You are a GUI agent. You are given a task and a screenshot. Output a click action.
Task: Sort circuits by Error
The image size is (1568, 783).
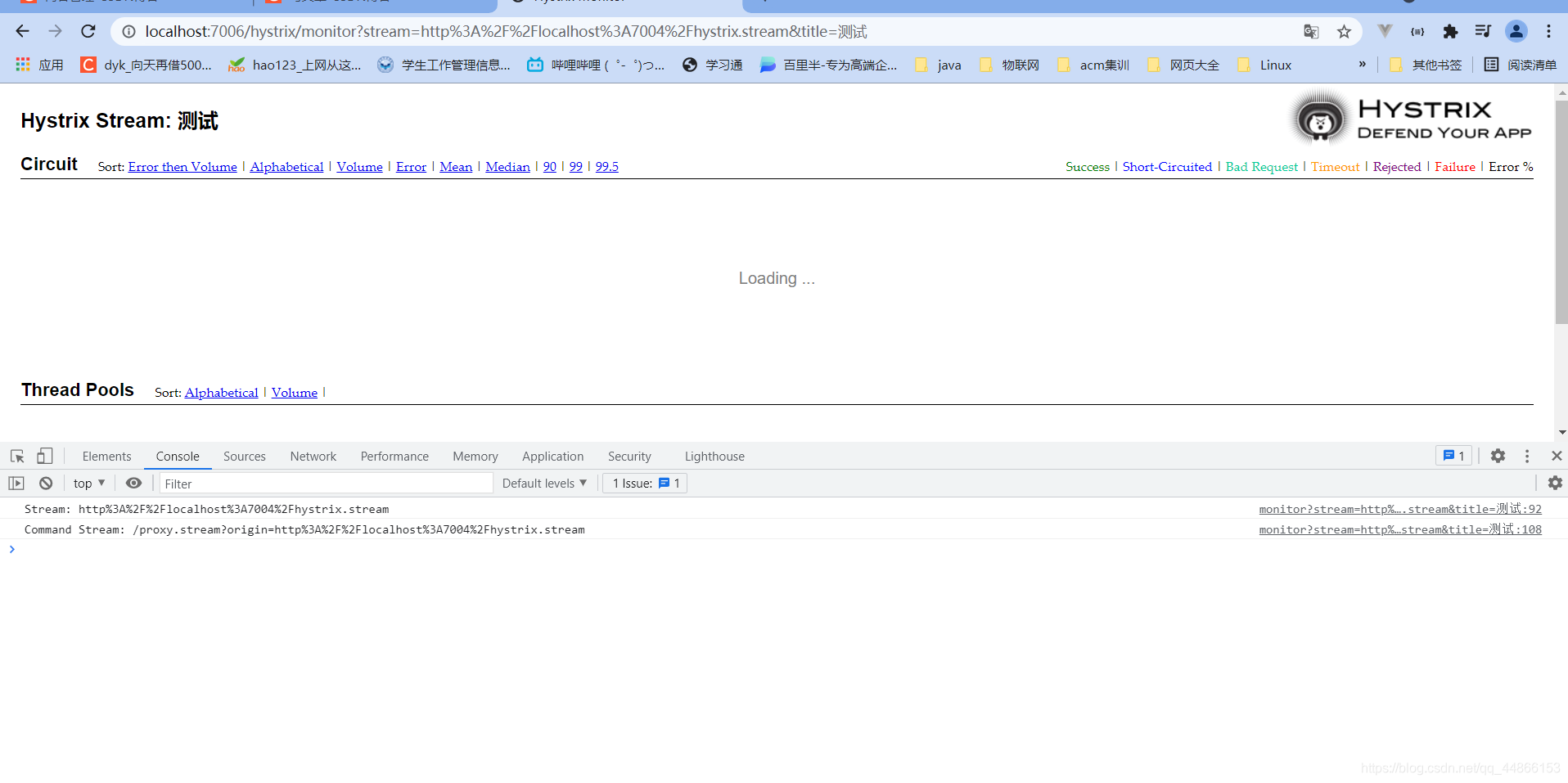click(411, 167)
